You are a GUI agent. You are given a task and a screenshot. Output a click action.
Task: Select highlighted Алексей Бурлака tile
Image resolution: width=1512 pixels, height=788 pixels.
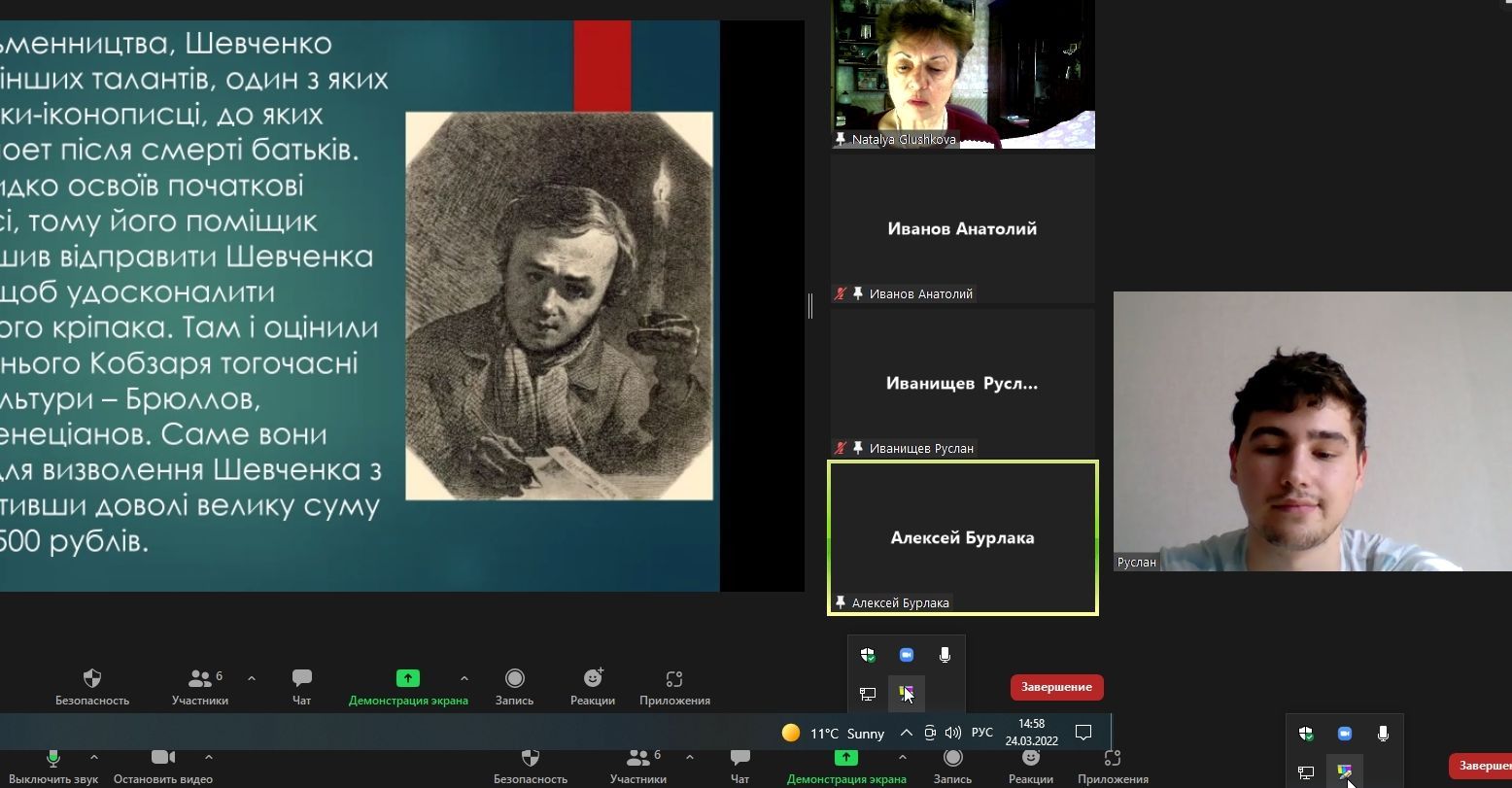[x=963, y=537]
